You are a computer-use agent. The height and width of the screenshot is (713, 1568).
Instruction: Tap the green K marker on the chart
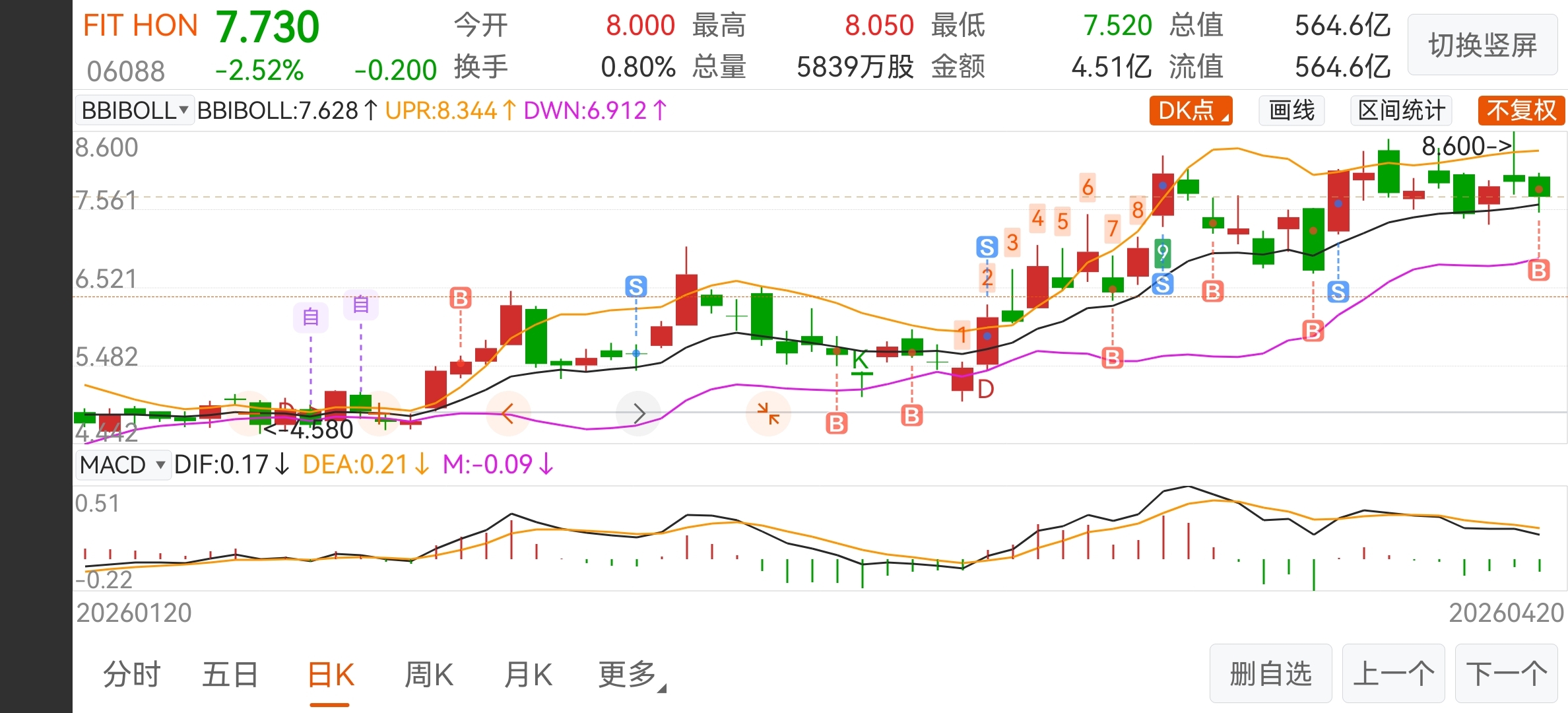click(860, 360)
